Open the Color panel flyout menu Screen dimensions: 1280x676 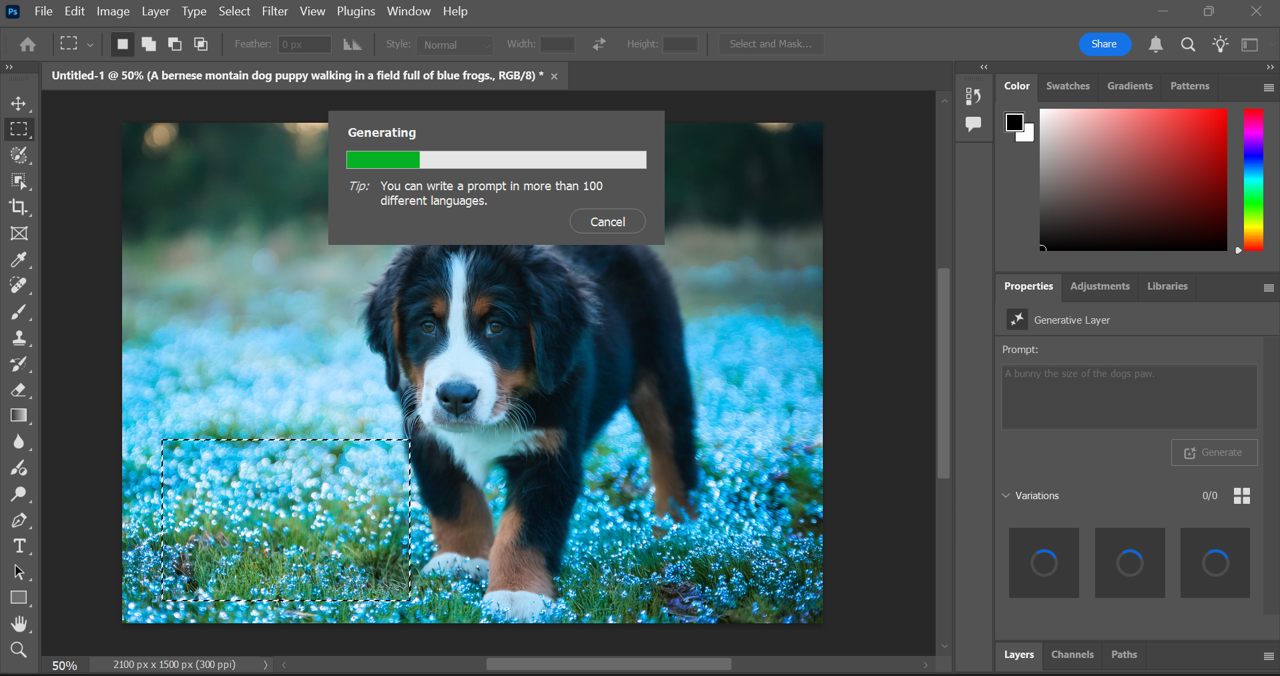point(1268,87)
